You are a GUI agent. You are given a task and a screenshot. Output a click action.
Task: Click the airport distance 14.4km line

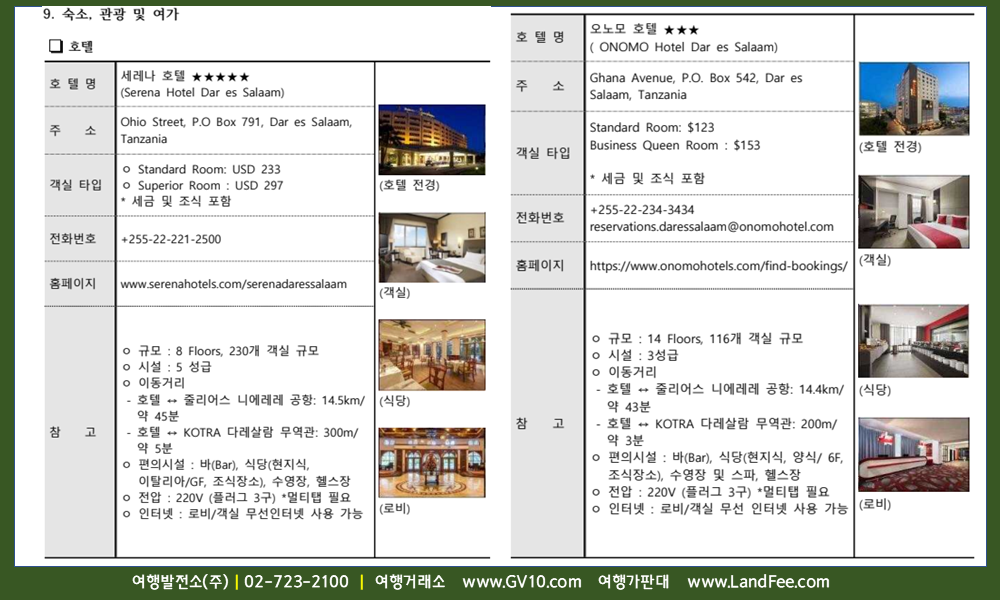click(720, 397)
